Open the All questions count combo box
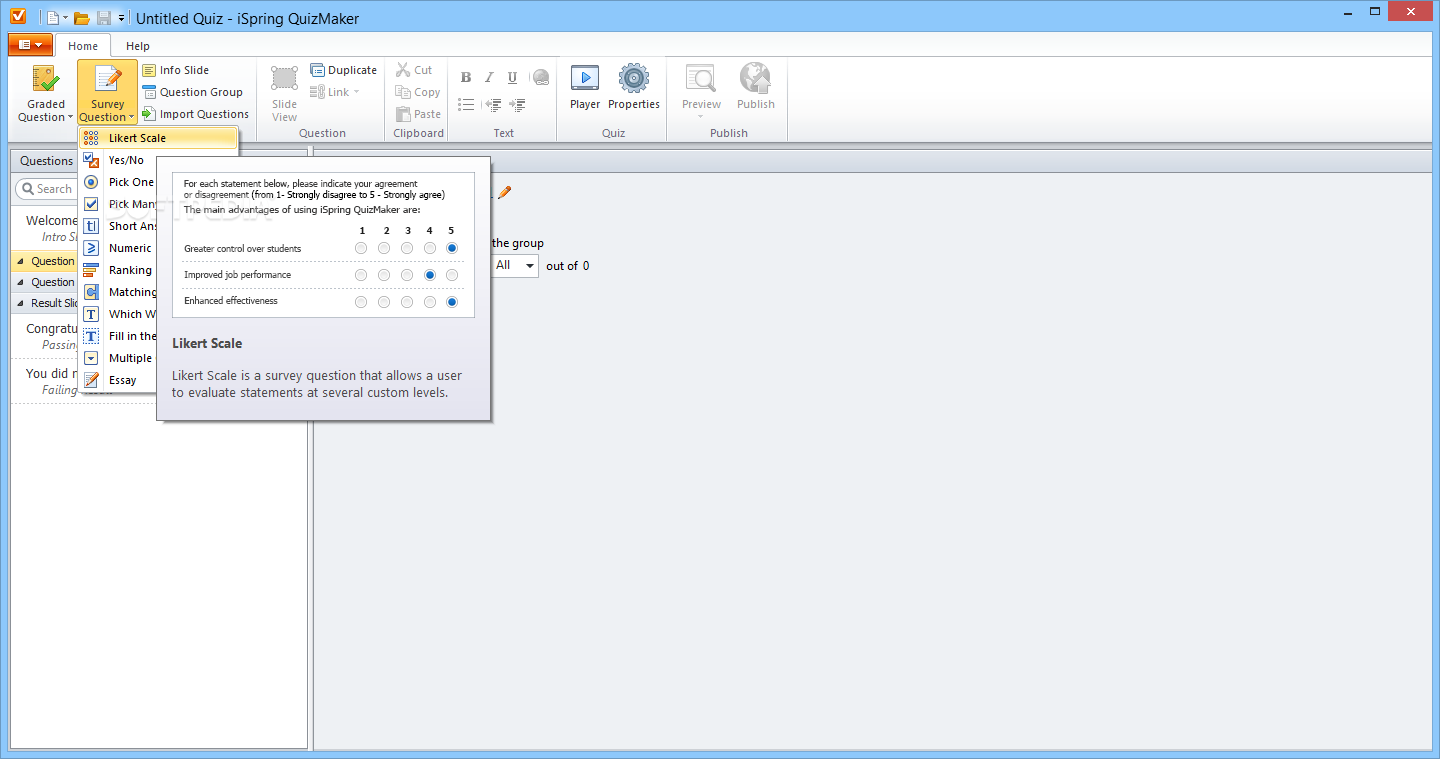 (515, 266)
